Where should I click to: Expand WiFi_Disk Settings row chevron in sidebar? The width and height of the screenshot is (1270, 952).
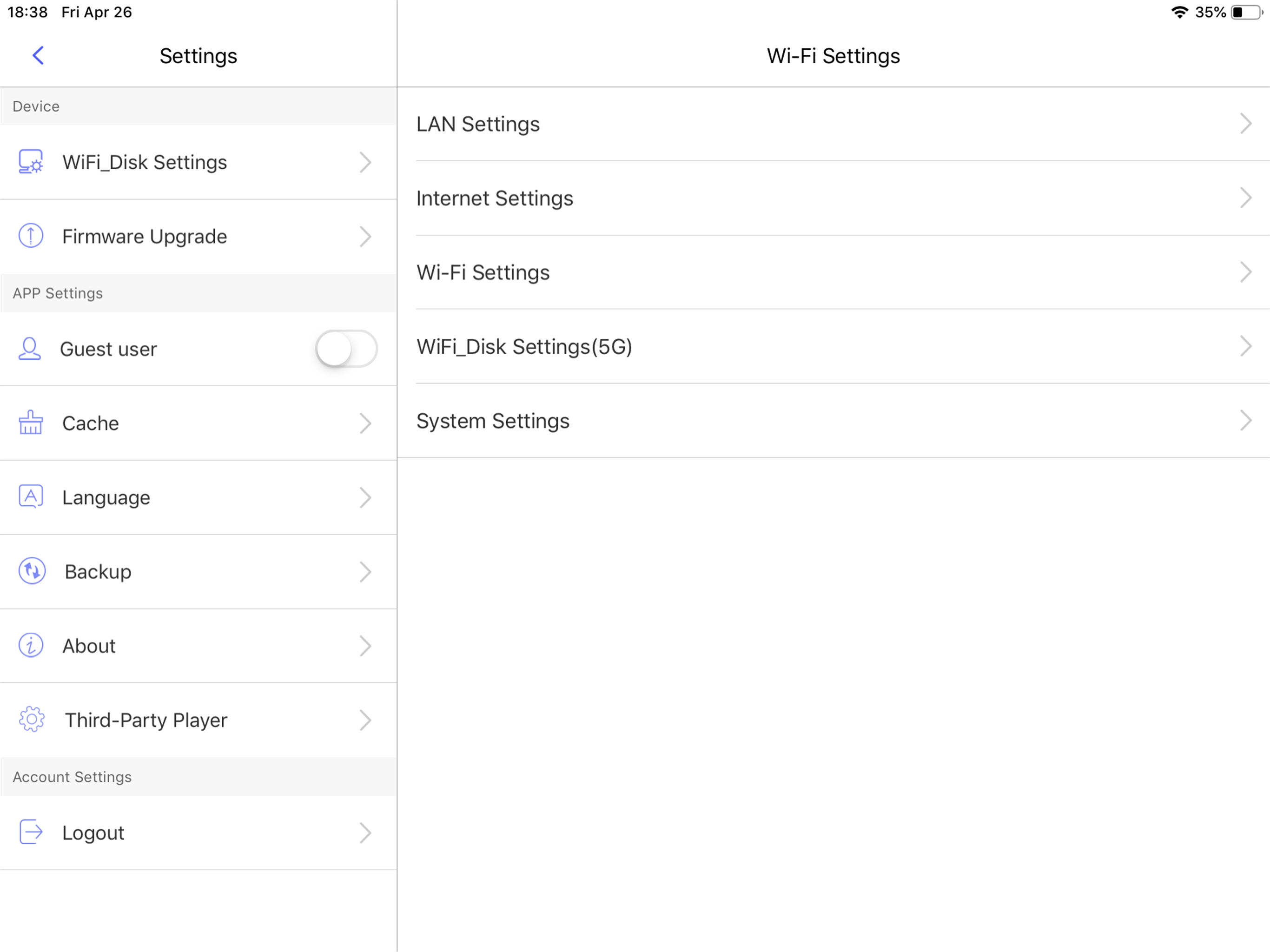365,163
